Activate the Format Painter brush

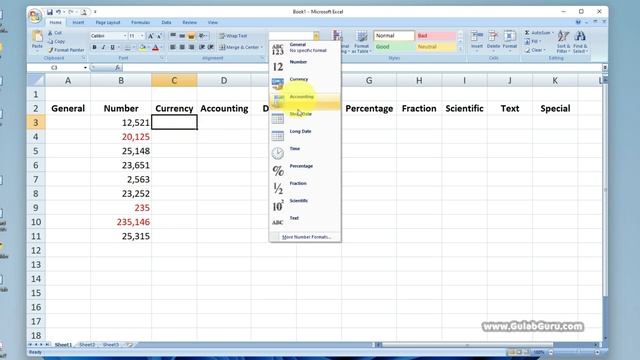tap(66, 50)
